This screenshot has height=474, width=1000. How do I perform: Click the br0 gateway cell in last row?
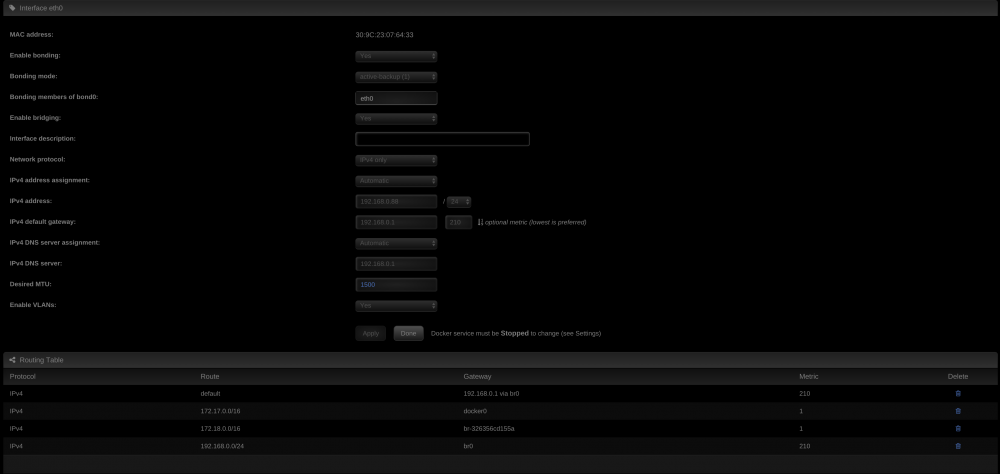468,446
